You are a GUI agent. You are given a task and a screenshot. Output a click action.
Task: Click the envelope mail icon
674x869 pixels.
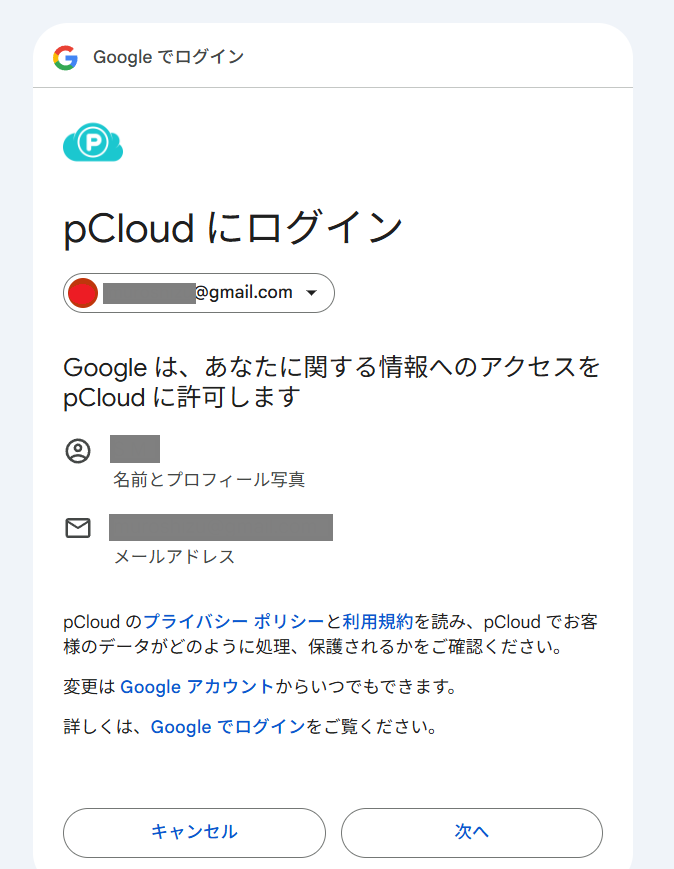(78, 528)
